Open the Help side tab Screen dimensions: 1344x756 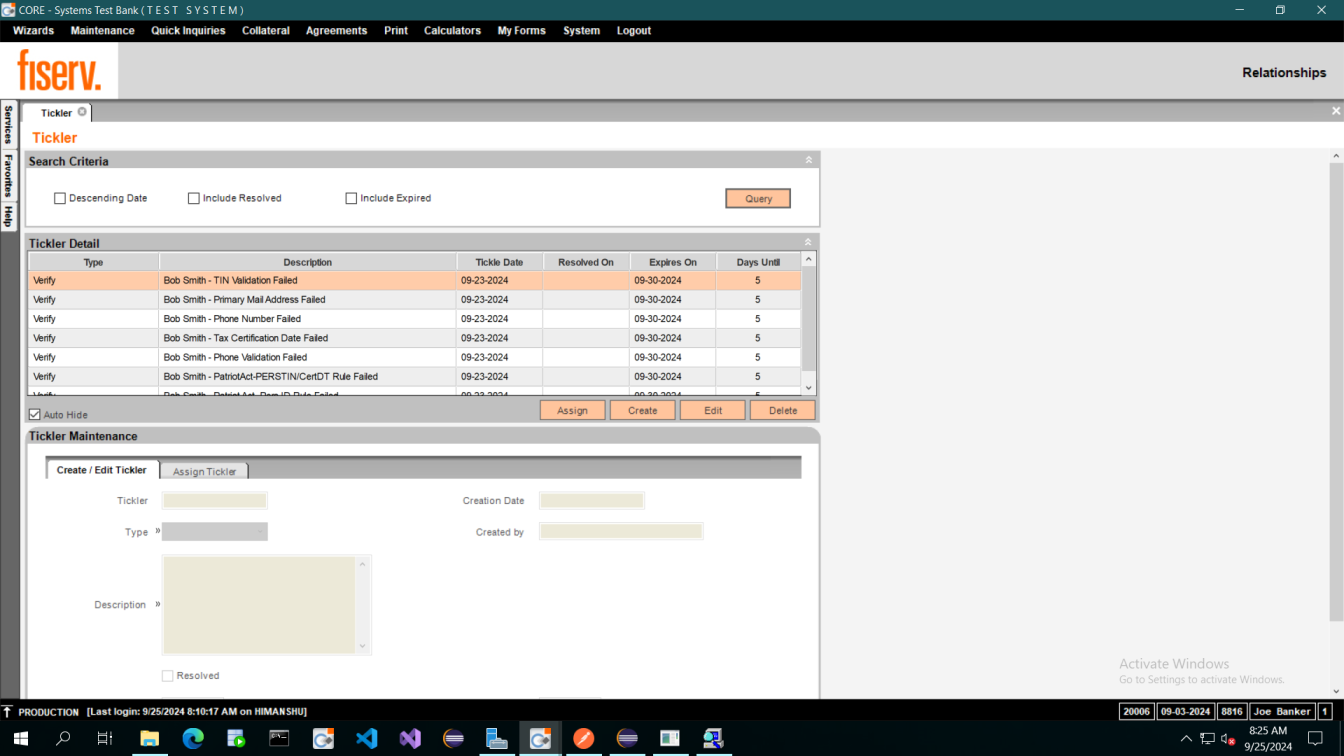click(x=8, y=216)
